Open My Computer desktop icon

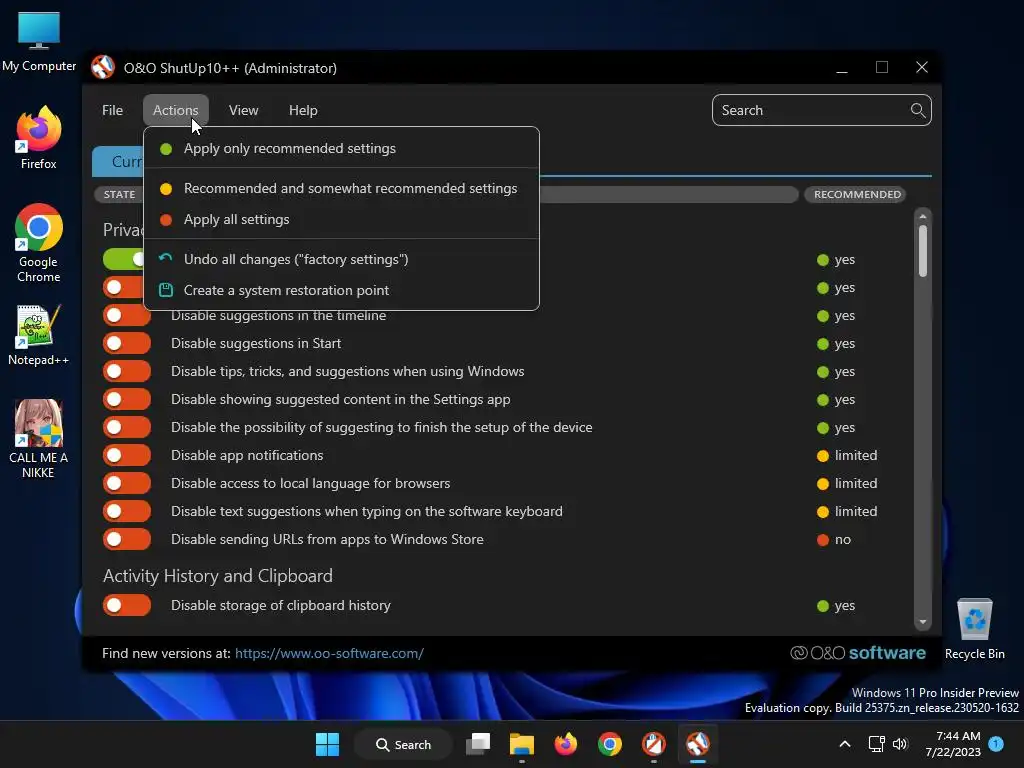click(x=39, y=41)
